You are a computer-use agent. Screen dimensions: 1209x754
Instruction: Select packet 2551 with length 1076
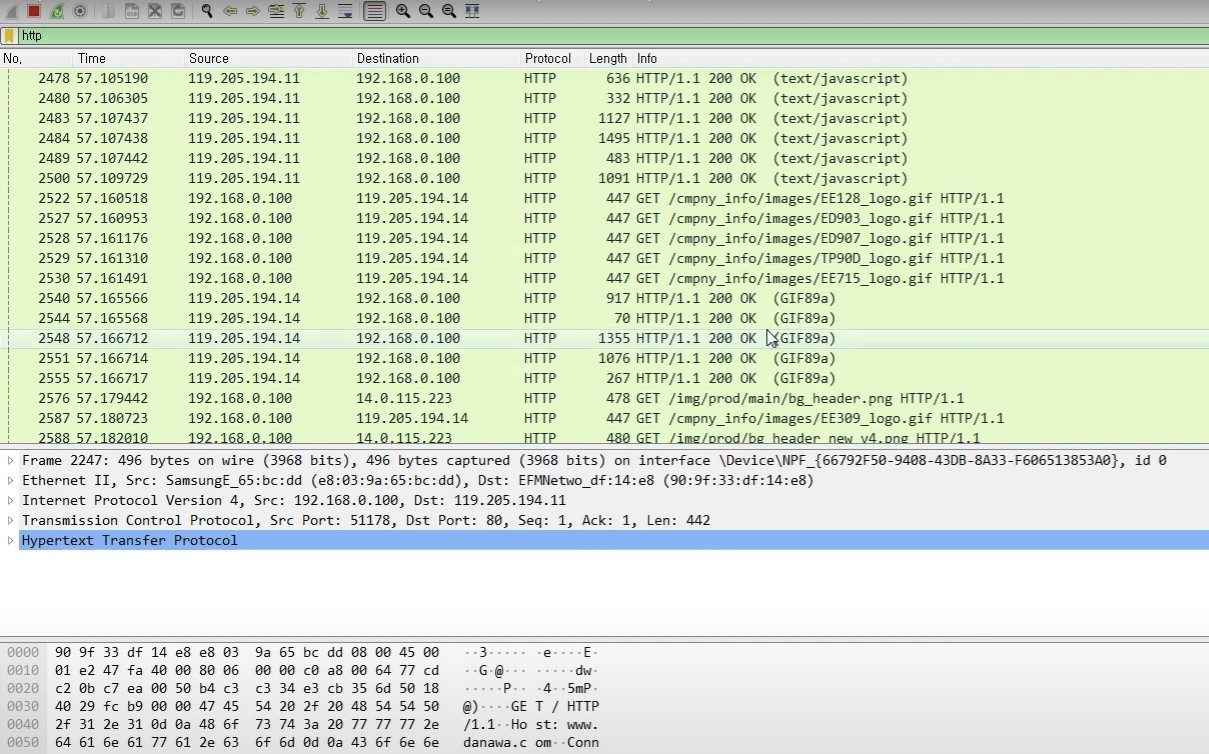click(x=604, y=358)
